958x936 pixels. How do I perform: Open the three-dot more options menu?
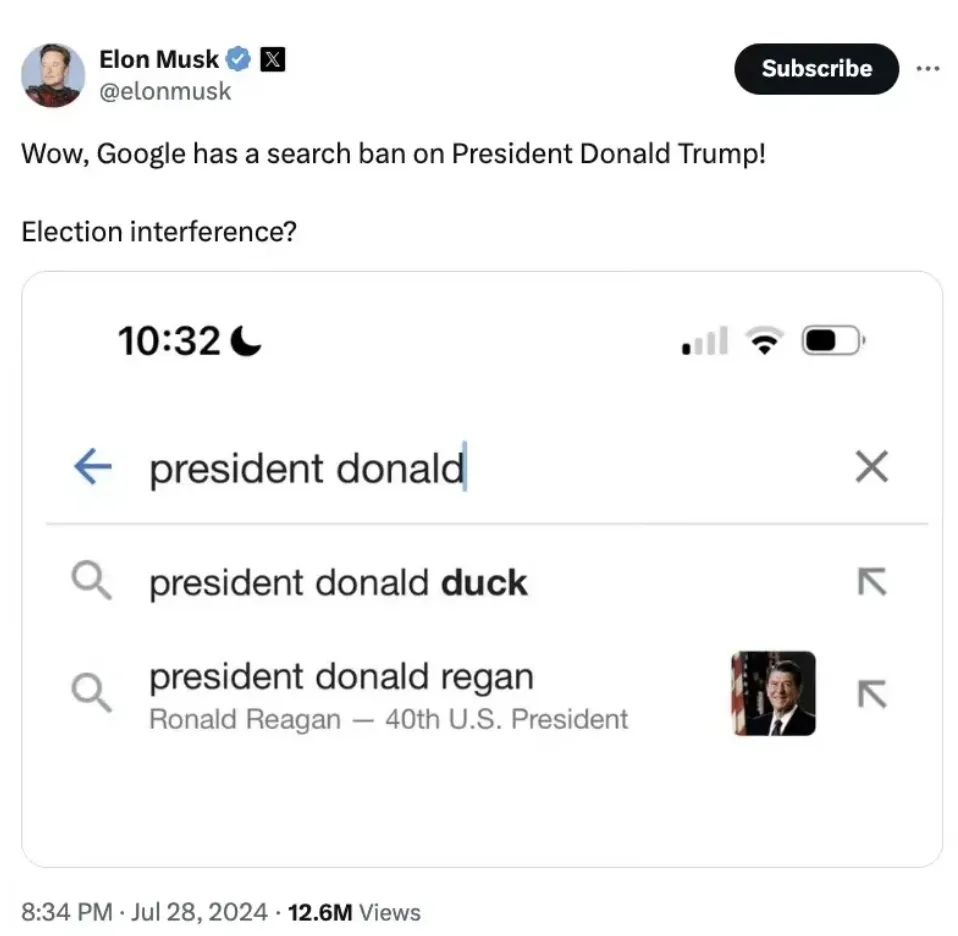[928, 68]
